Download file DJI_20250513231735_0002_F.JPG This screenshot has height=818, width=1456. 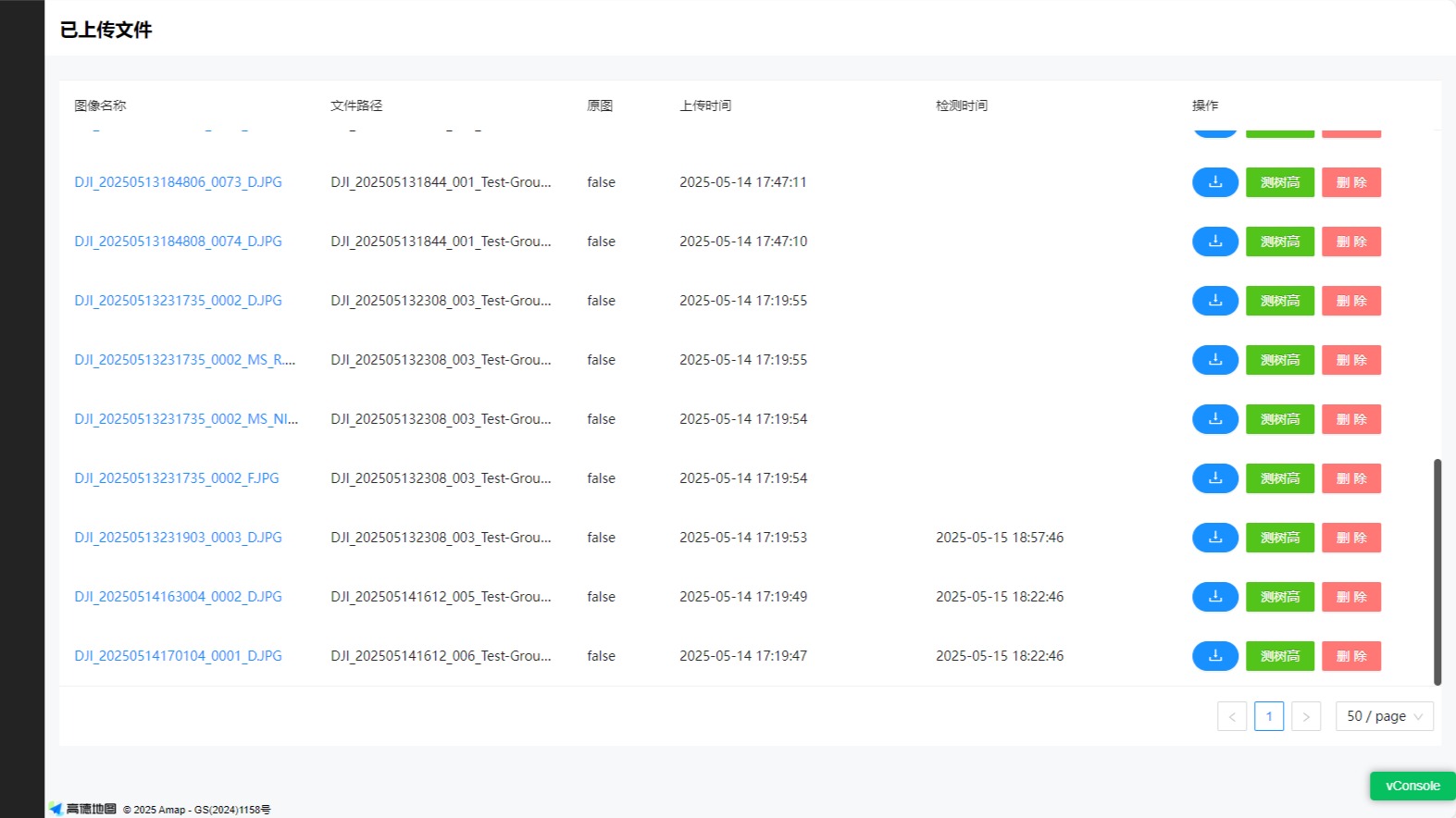[x=1214, y=478]
